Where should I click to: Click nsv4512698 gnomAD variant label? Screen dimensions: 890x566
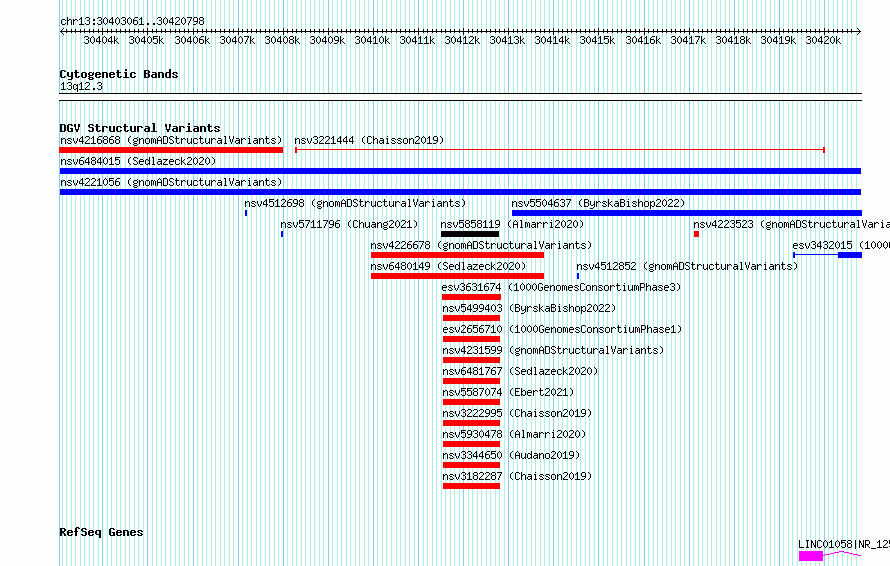tap(355, 203)
